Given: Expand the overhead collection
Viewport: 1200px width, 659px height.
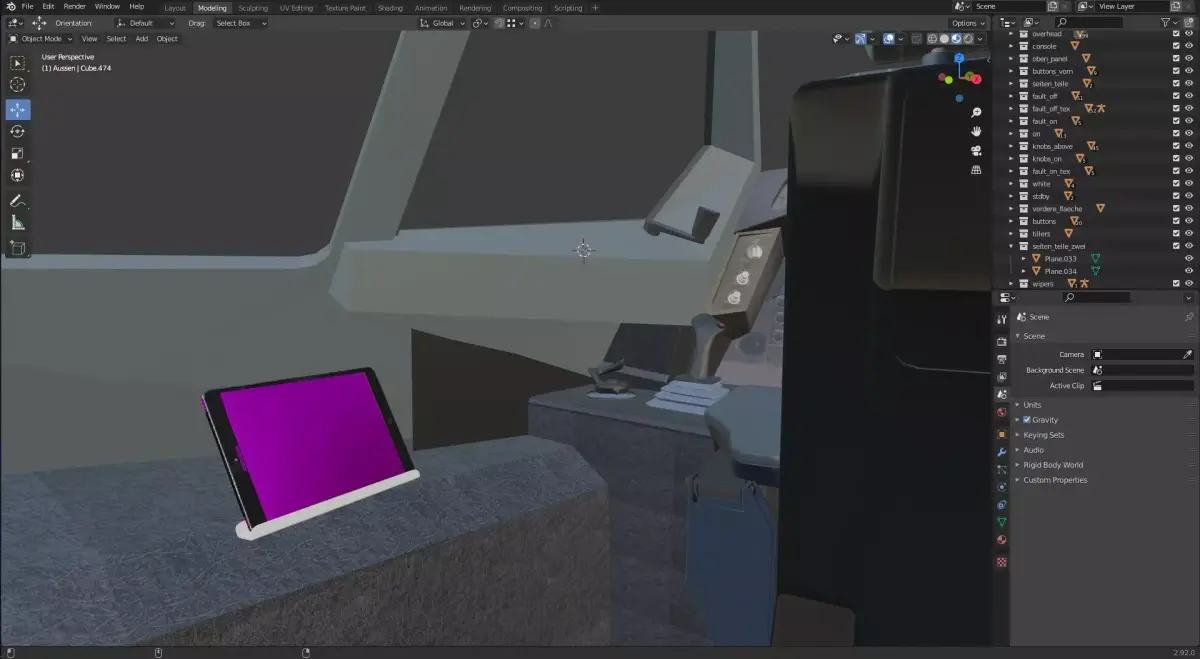Looking at the screenshot, I should click(x=1012, y=34).
